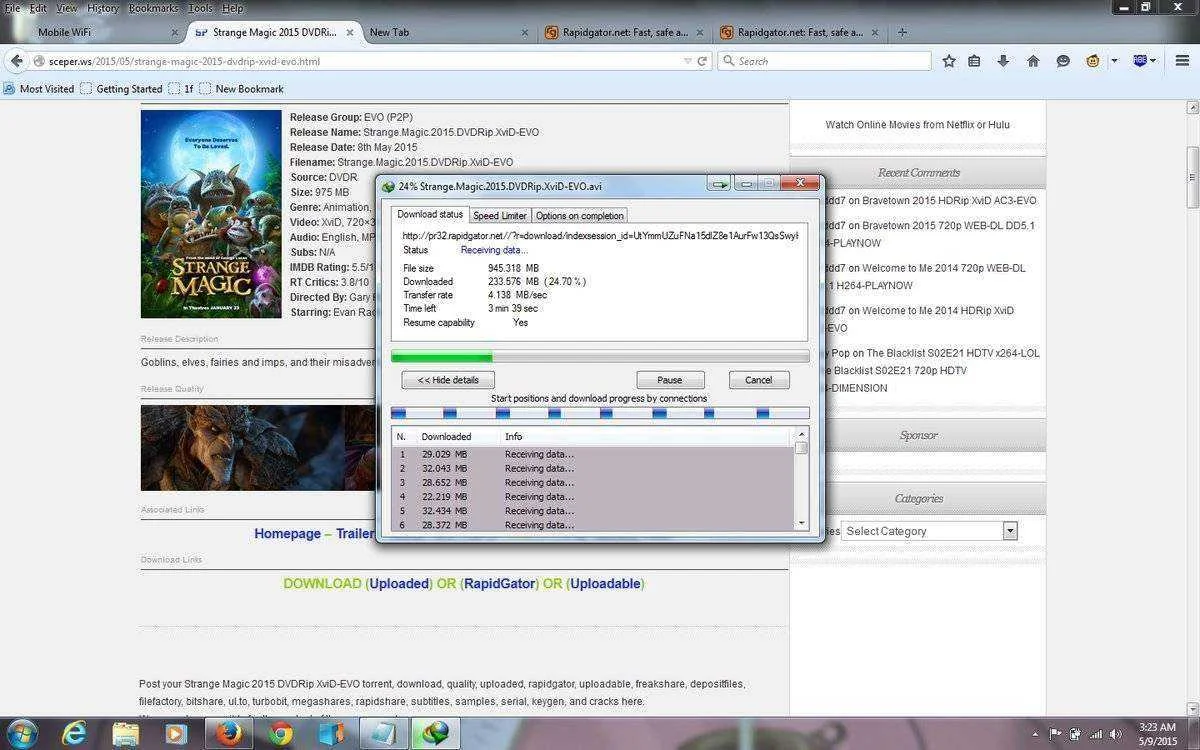Click the RapidGator download link
1200x750 pixels.
point(499,583)
